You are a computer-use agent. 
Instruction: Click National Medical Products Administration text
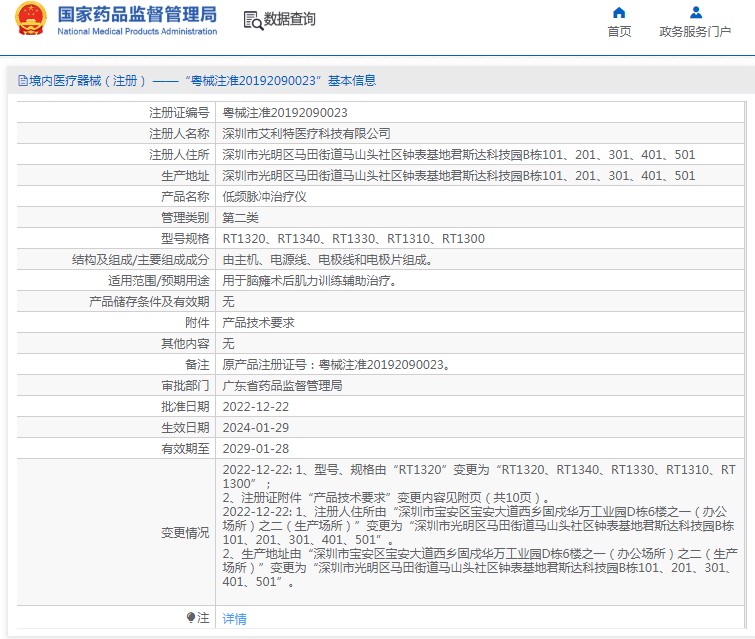[137, 31]
